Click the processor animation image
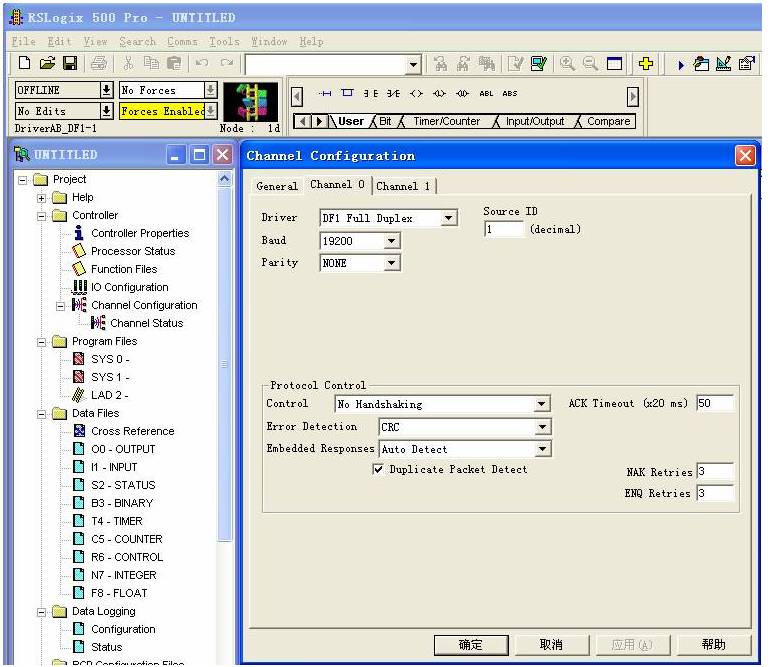 click(x=251, y=102)
